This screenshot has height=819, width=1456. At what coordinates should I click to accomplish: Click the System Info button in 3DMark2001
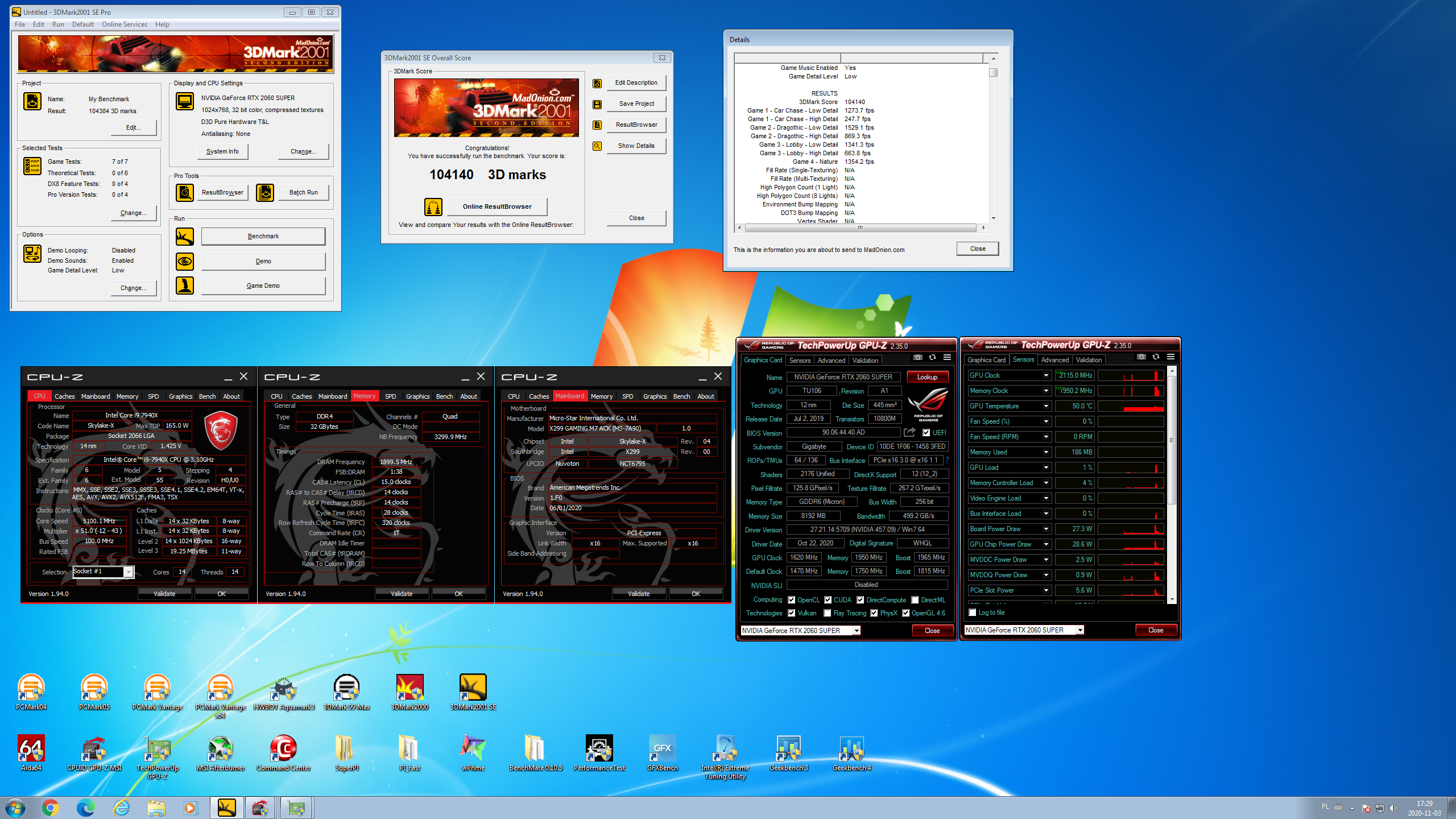tap(222, 152)
